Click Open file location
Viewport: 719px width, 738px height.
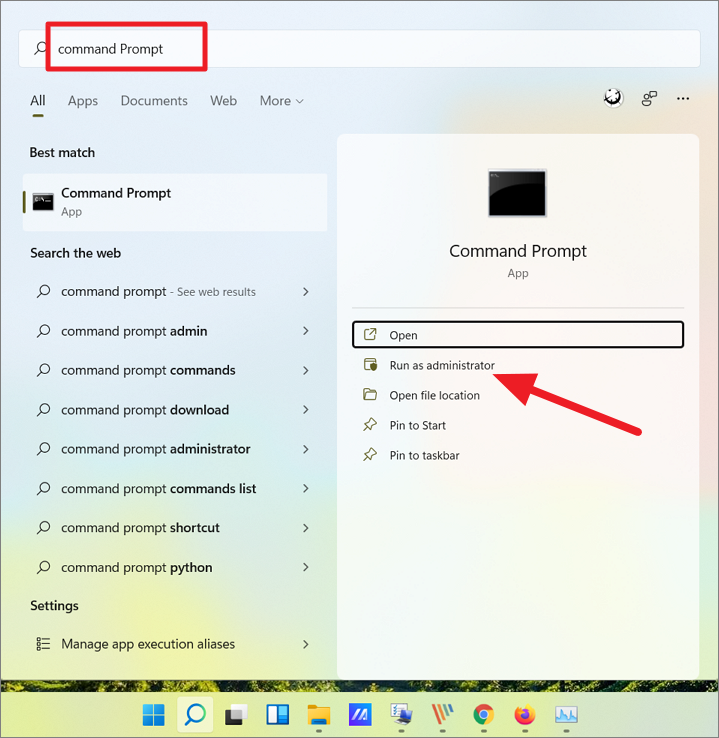[518, 395]
